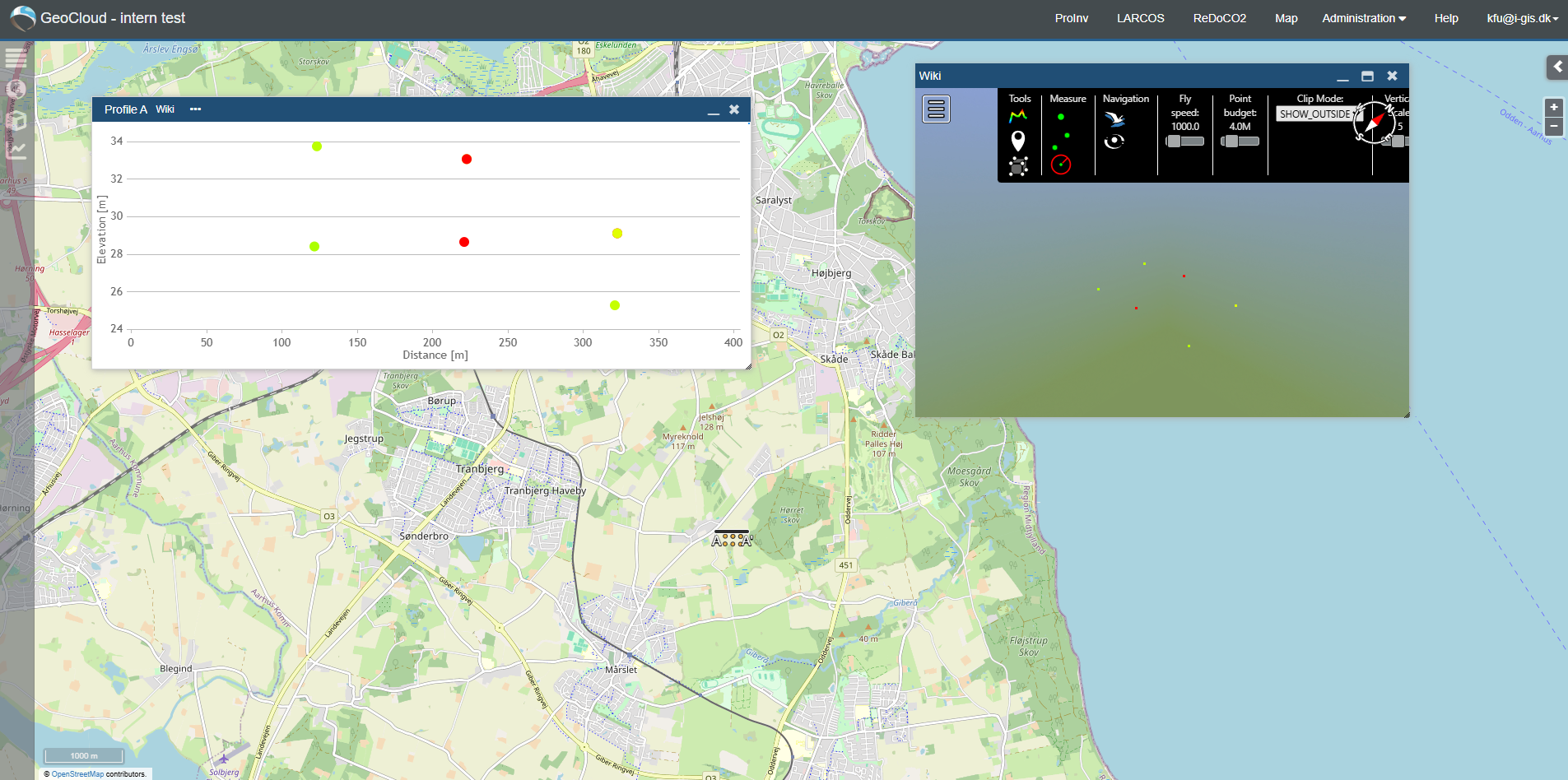Click the Wiki link in Profile A
The image size is (1568, 780).
(165, 109)
